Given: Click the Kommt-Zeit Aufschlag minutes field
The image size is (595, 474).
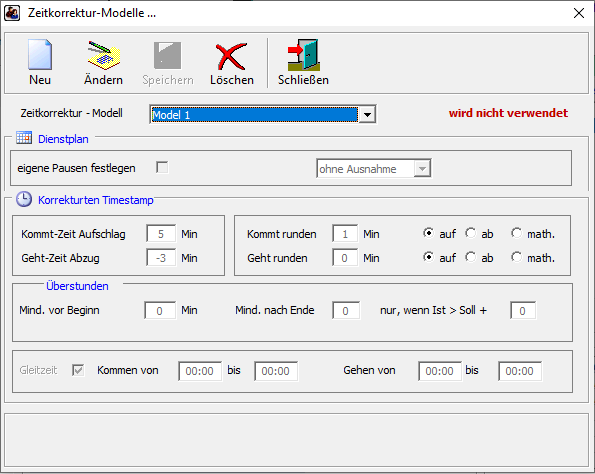Looking at the screenshot, I should coord(161,234).
